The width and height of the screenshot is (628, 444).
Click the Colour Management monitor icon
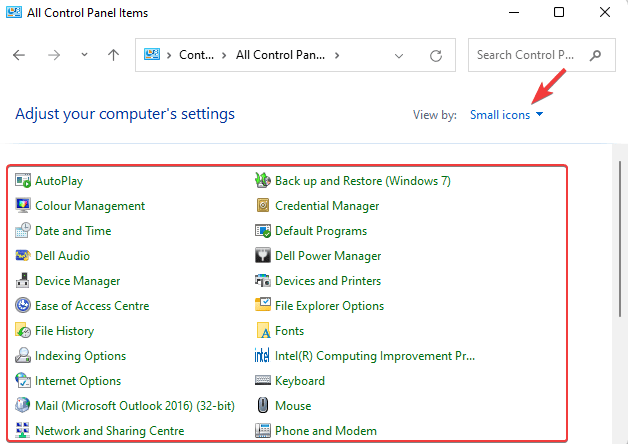point(23,206)
